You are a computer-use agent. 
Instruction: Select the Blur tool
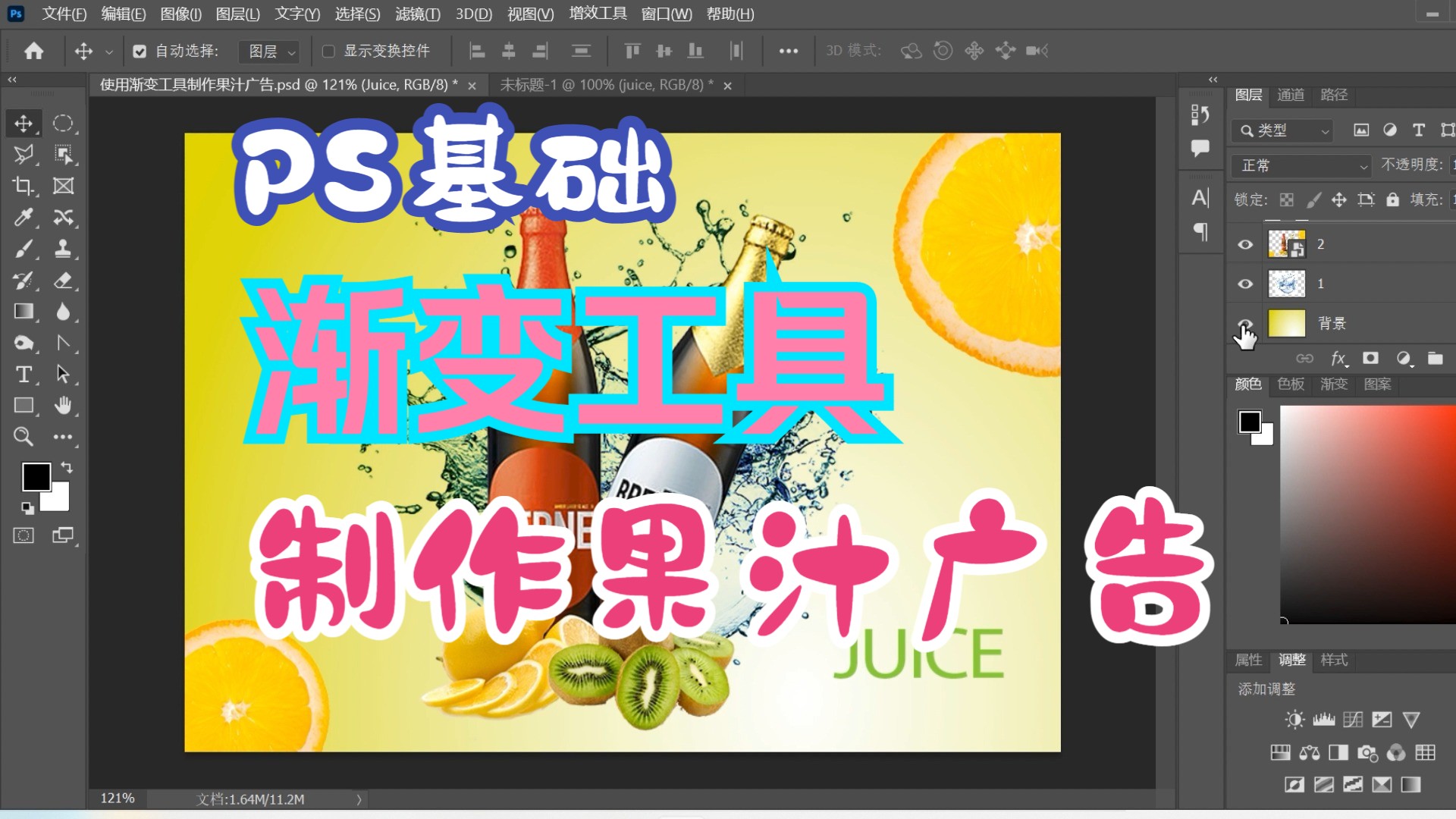(x=63, y=312)
